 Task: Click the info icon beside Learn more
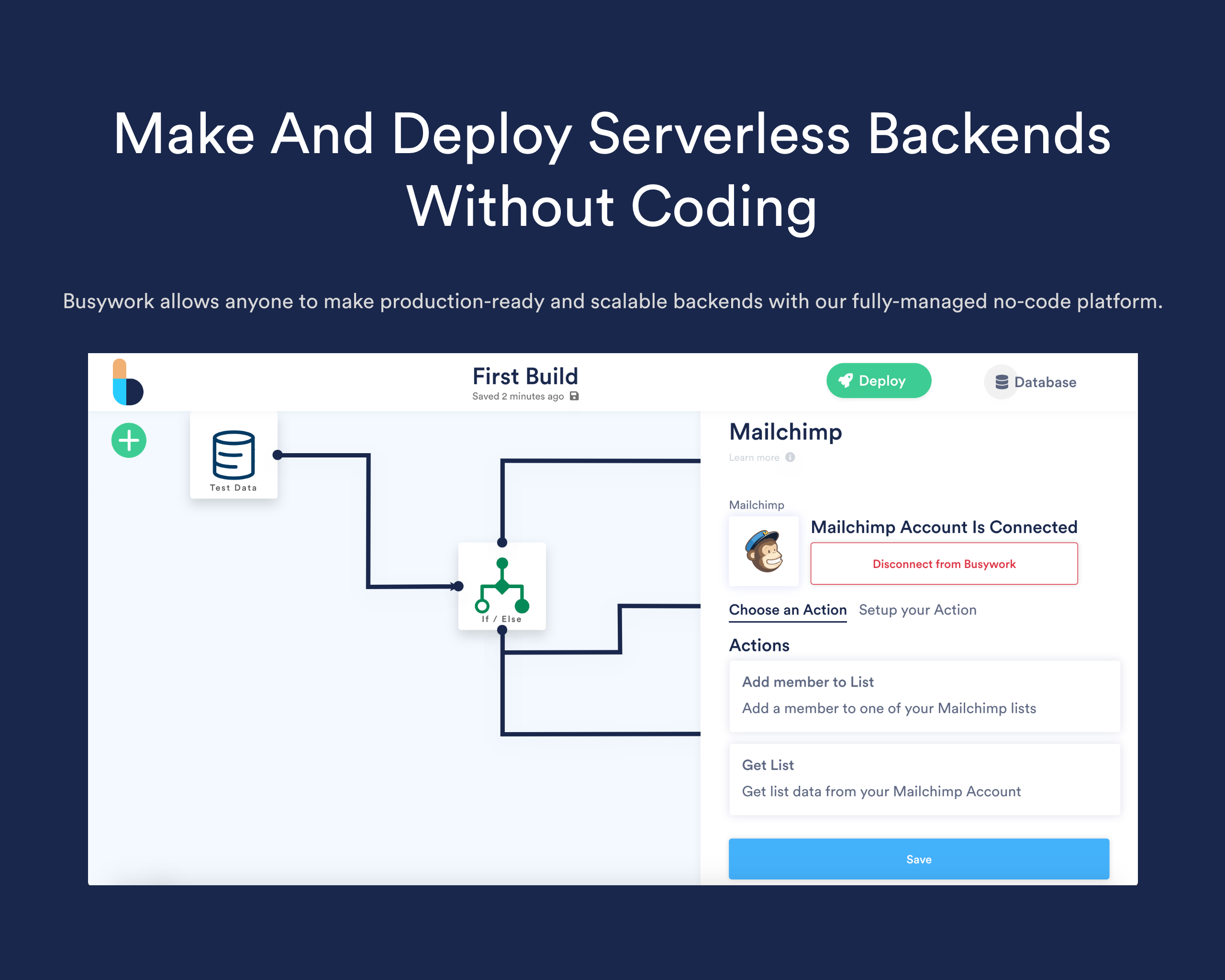(790, 457)
